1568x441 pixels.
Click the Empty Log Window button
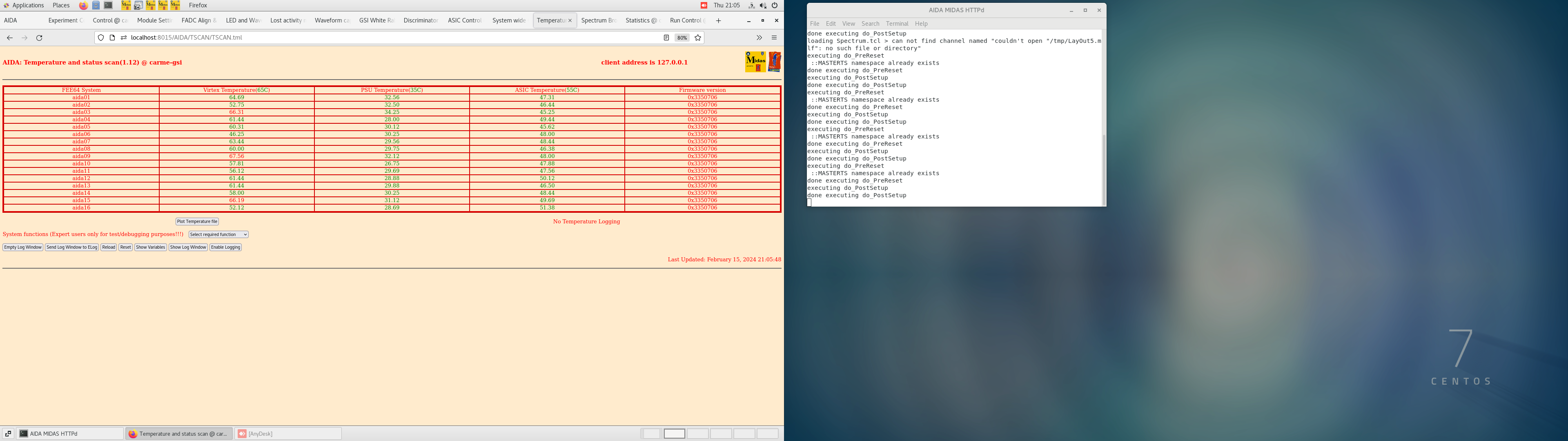(22, 247)
